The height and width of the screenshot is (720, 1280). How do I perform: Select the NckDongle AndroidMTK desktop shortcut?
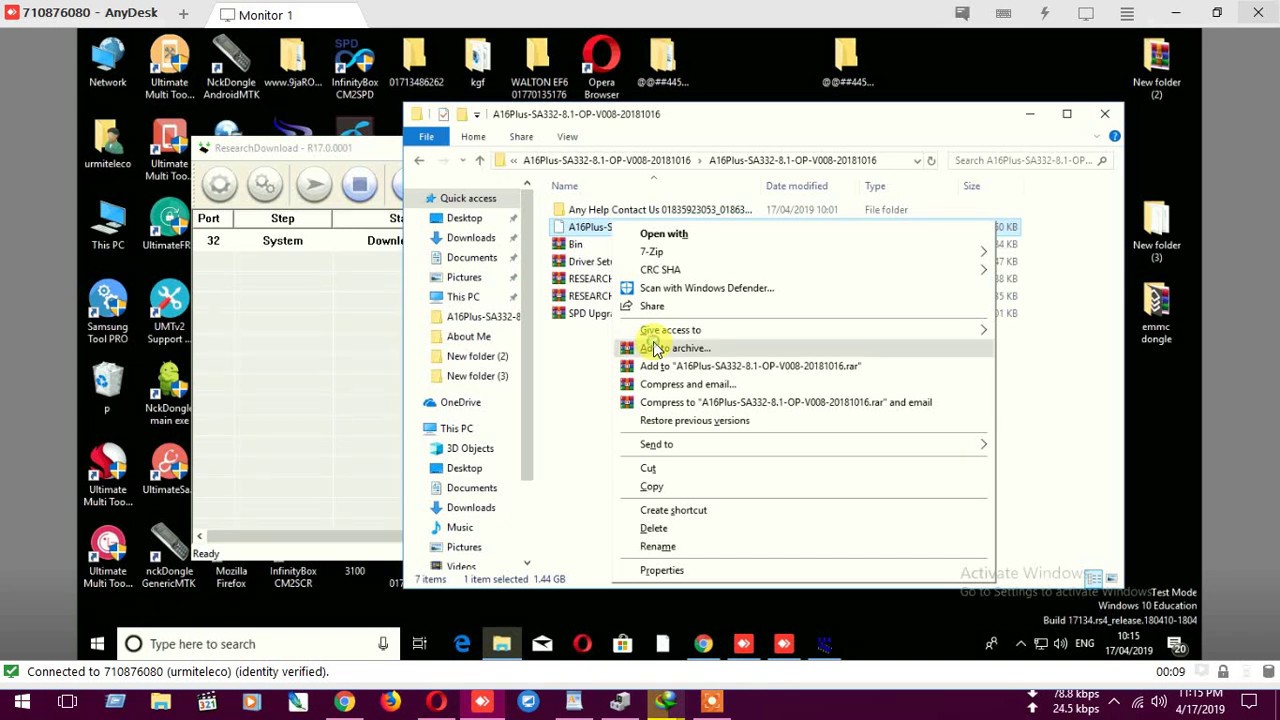pyautogui.click(x=231, y=68)
